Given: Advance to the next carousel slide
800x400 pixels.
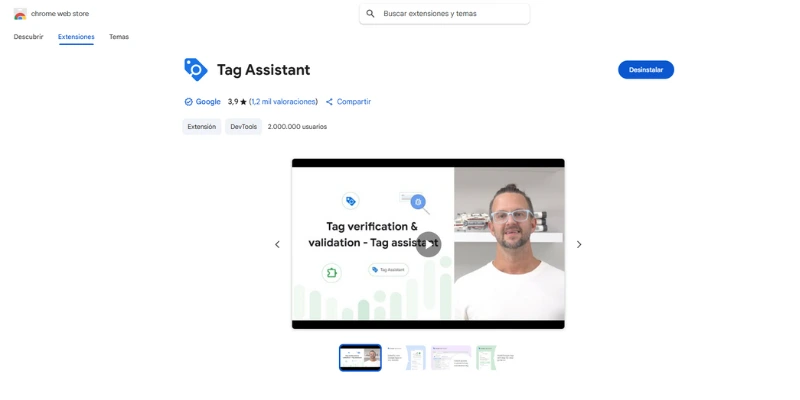Looking at the screenshot, I should [x=579, y=244].
